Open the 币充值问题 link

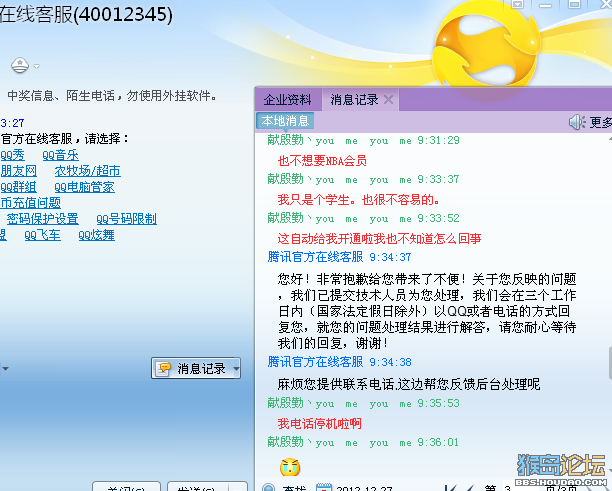(x=30, y=203)
